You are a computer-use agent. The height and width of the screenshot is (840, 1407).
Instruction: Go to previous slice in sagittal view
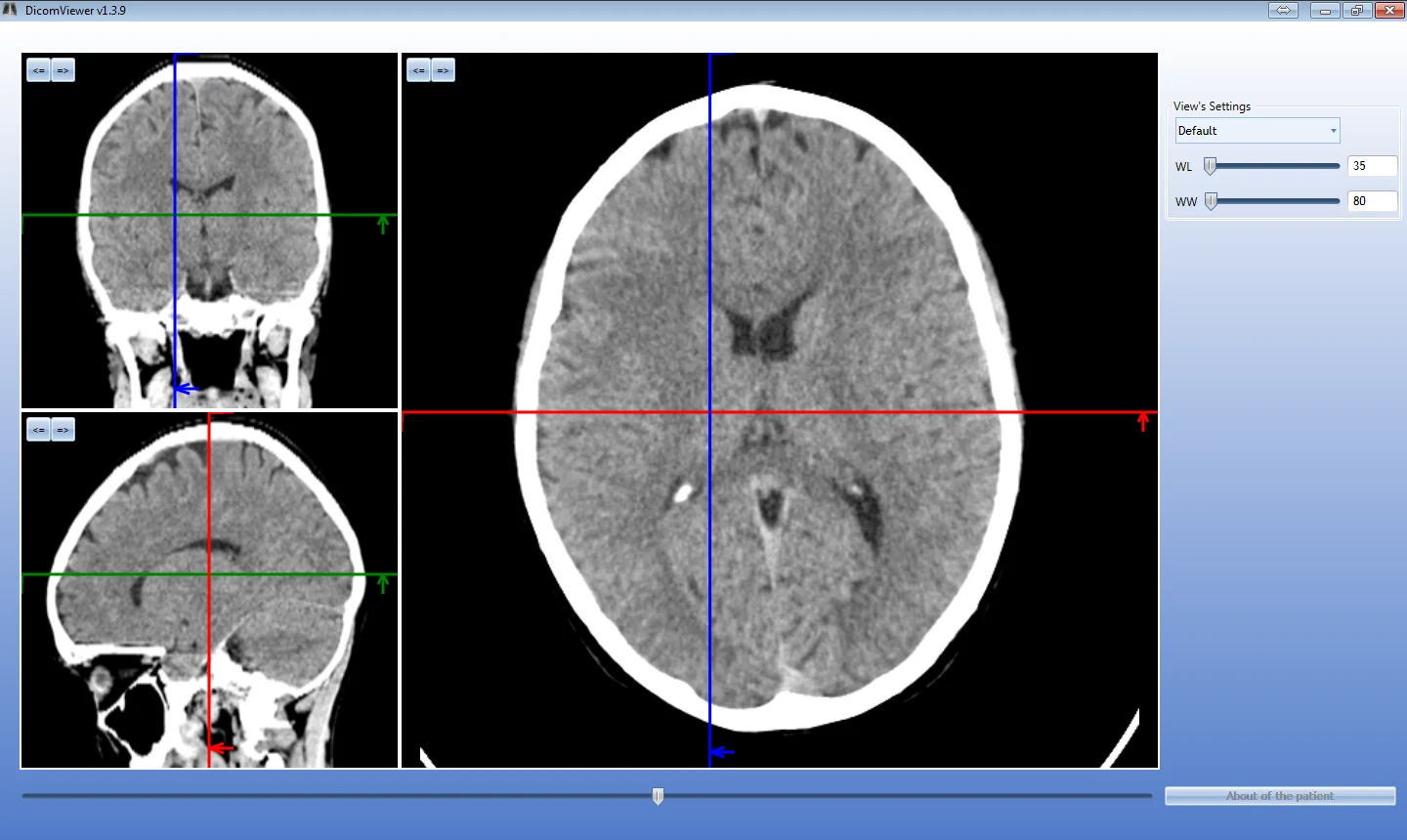coord(39,430)
